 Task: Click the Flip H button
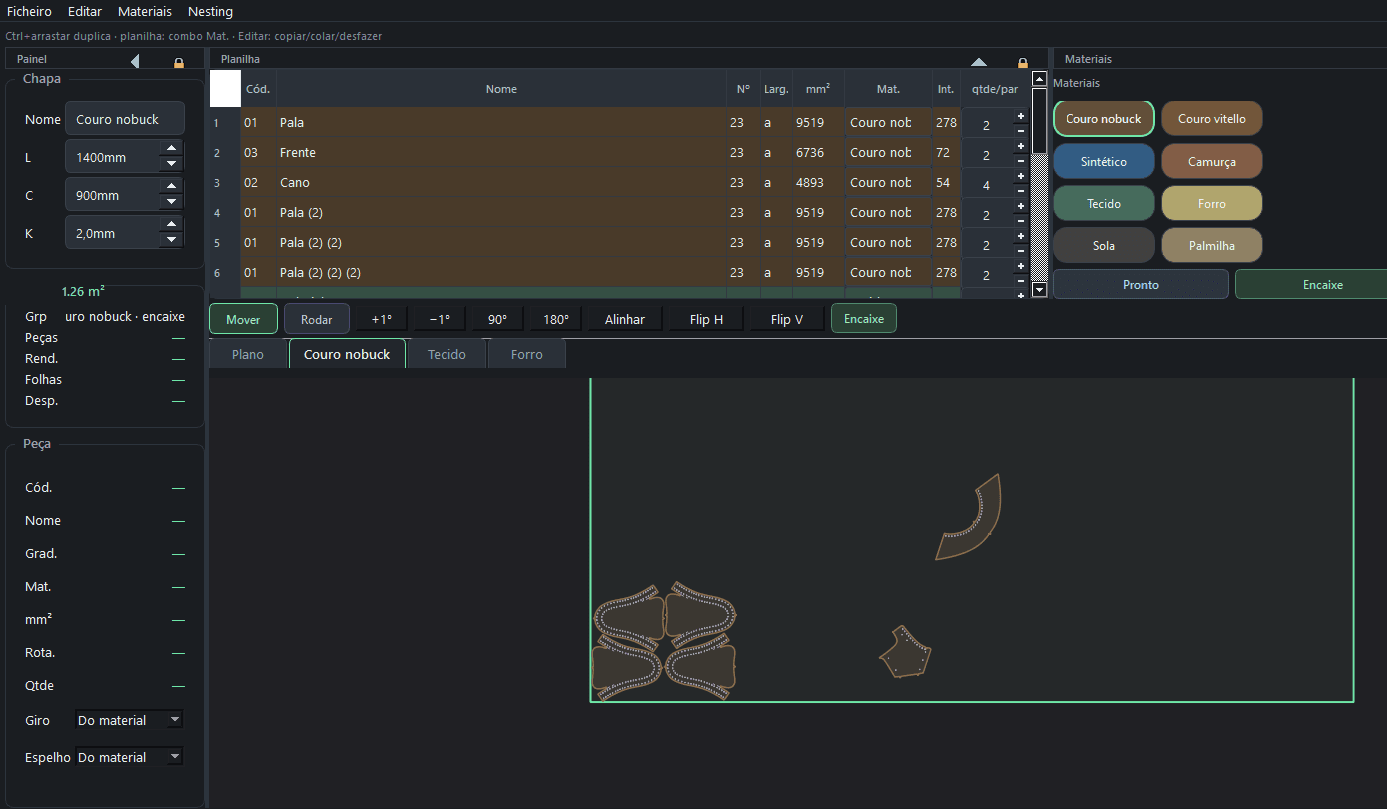[706, 319]
